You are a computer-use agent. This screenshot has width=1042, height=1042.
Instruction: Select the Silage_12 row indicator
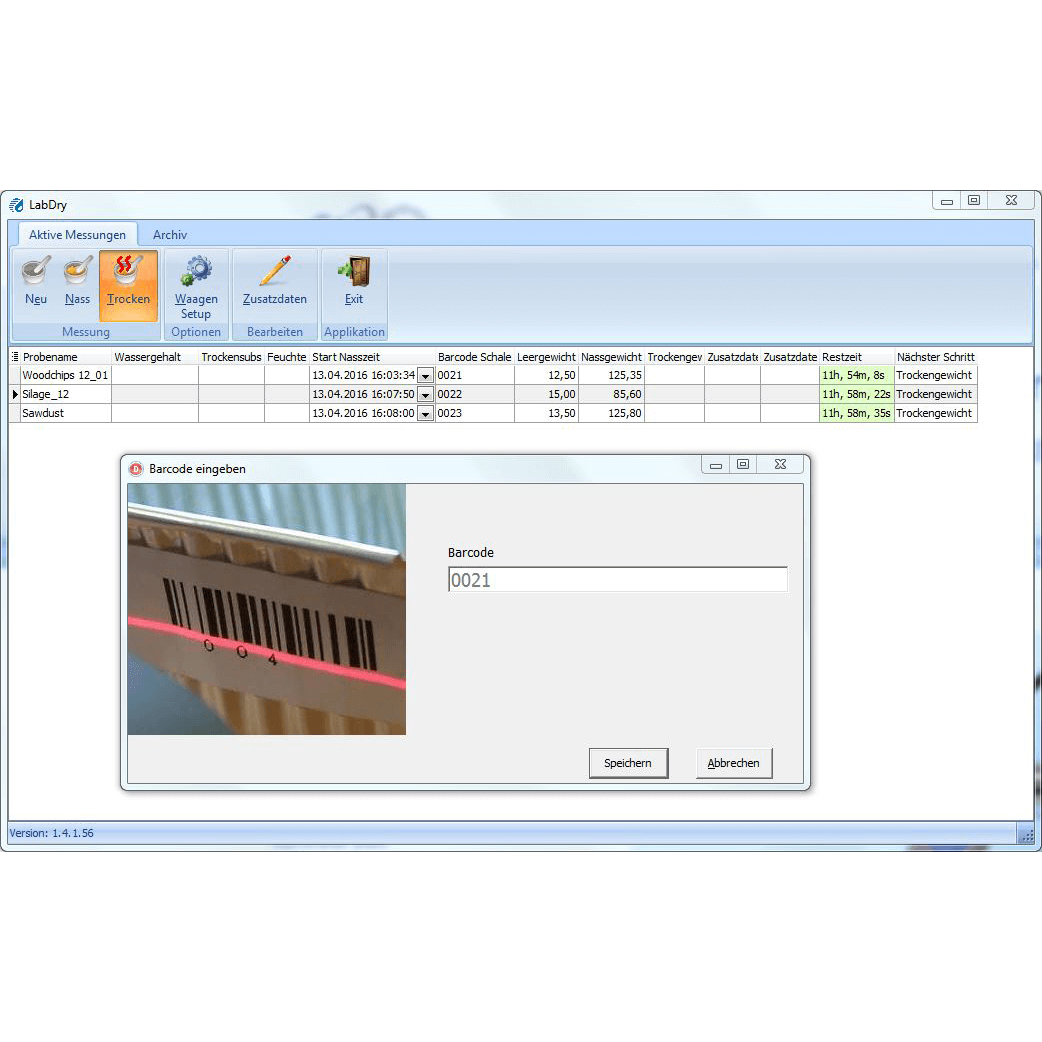coord(16,394)
